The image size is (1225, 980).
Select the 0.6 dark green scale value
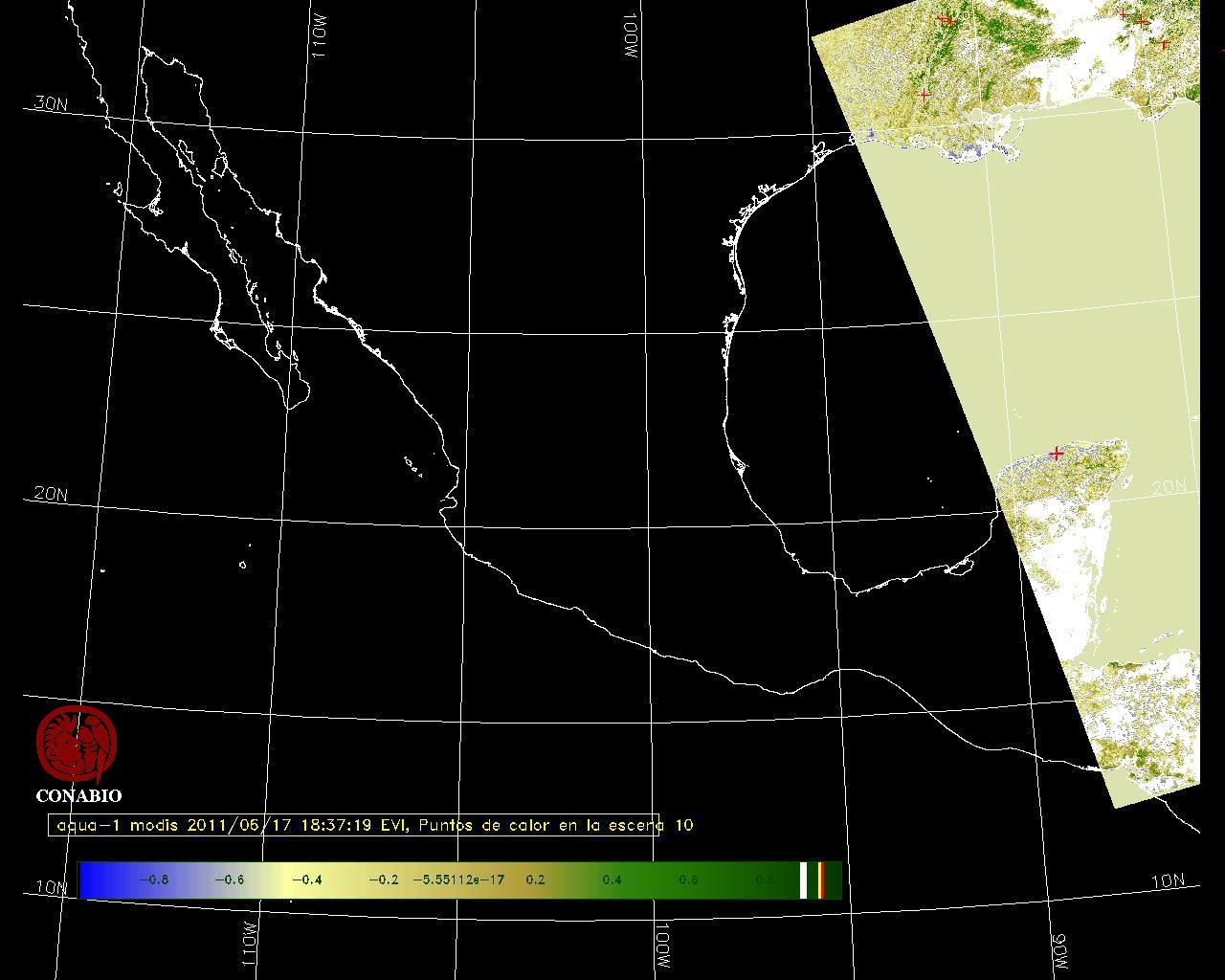pyautogui.click(x=688, y=880)
